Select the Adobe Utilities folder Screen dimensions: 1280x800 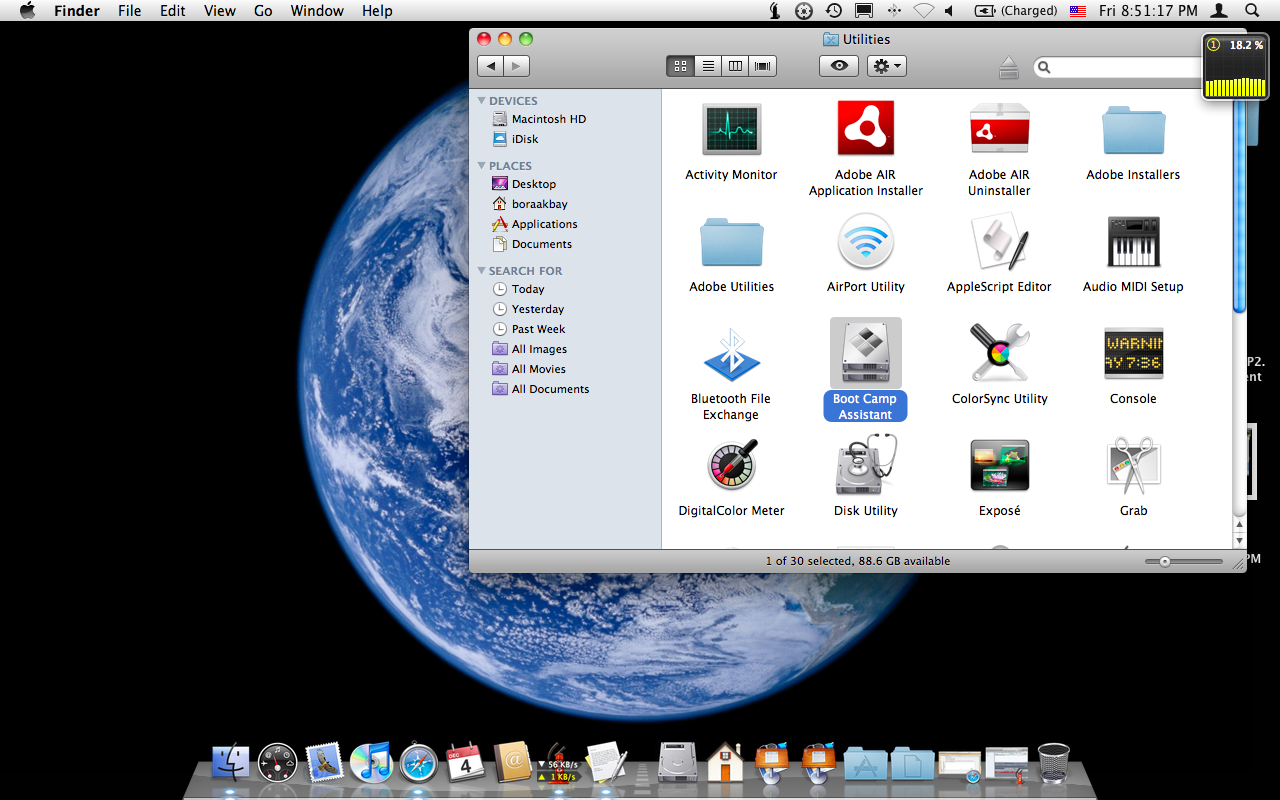[732, 241]
